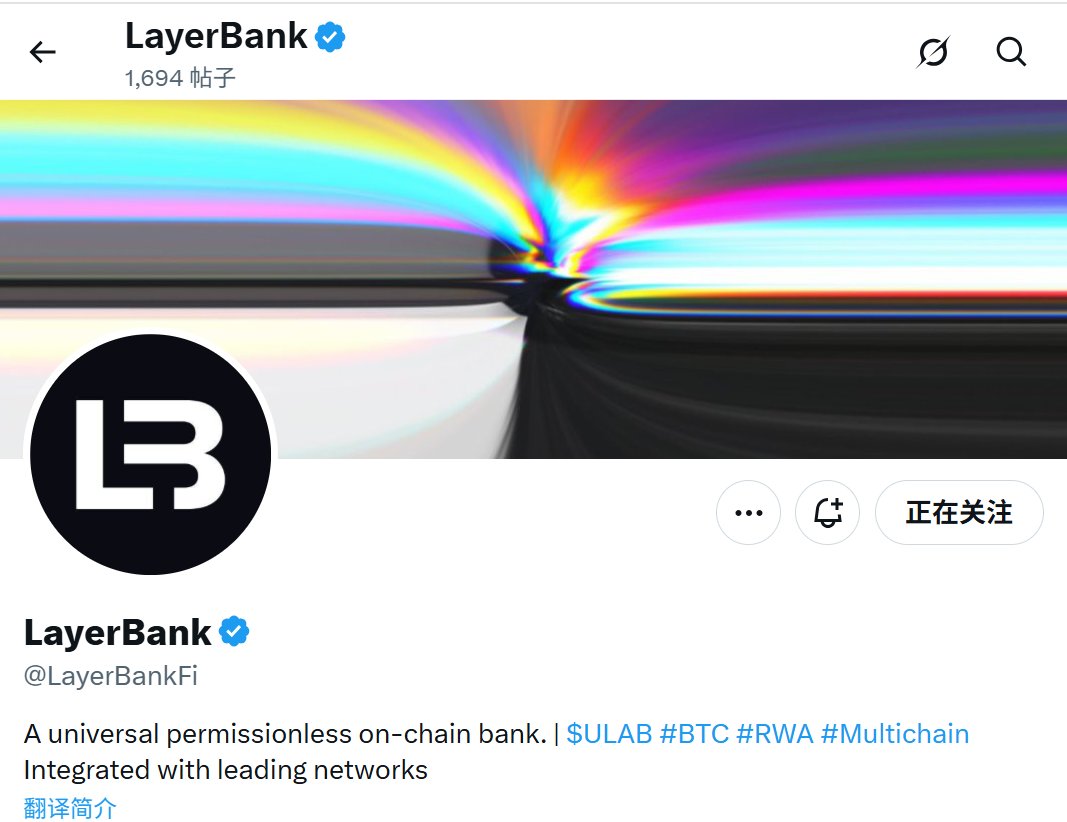Open the LB profile avatar

[x=150, y=455]
